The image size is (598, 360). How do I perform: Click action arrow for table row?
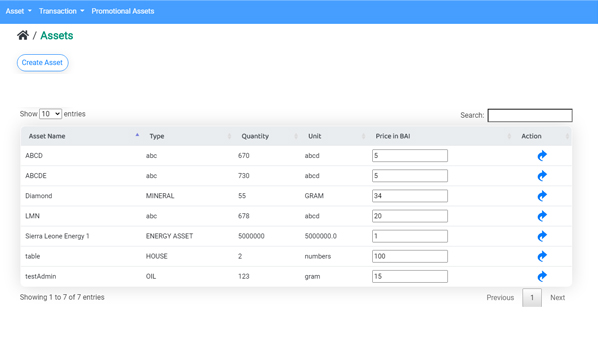coord(542,256)
